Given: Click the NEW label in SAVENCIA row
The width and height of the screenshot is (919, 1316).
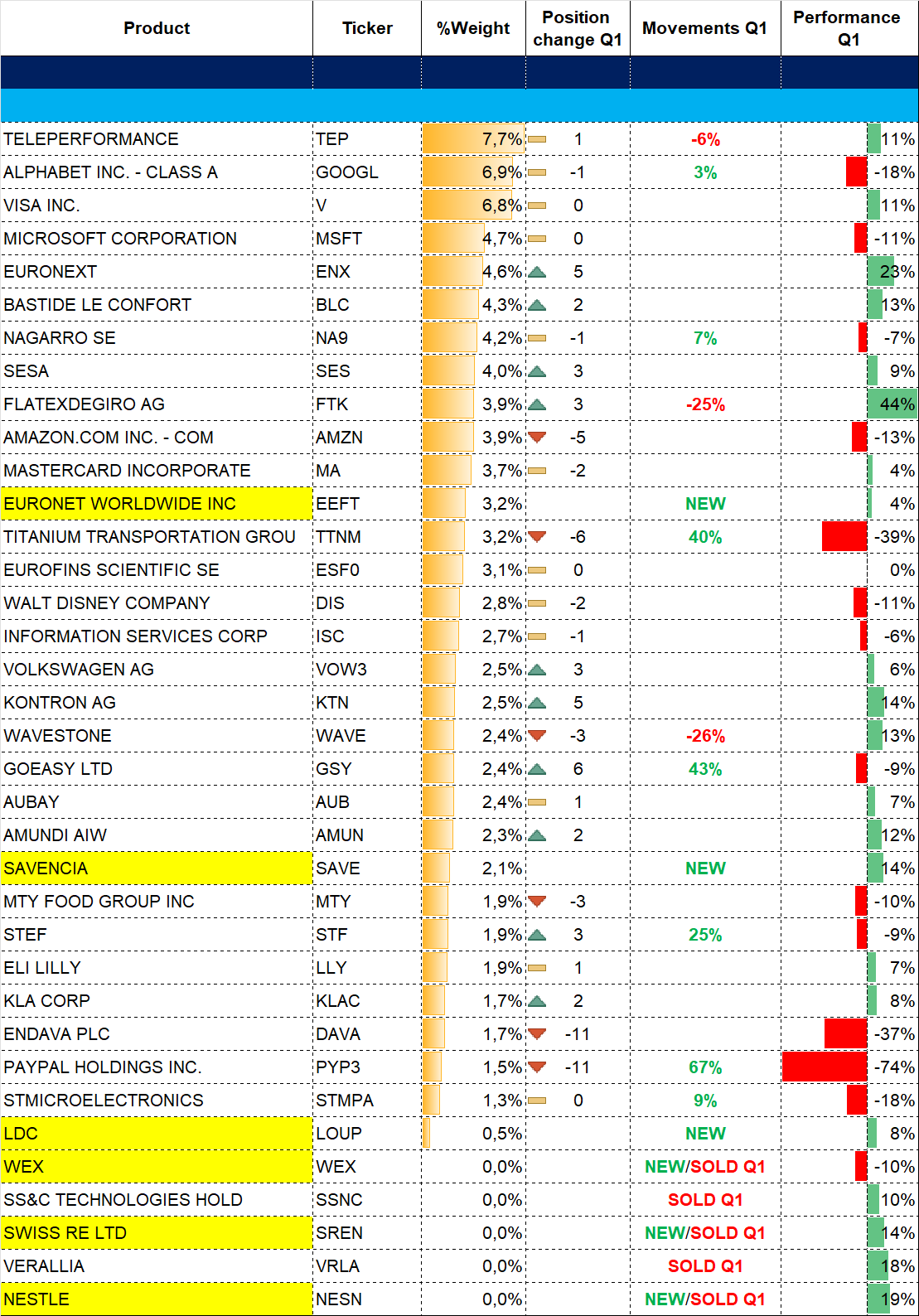Looking at the screenshot, I should coord(705,868).
